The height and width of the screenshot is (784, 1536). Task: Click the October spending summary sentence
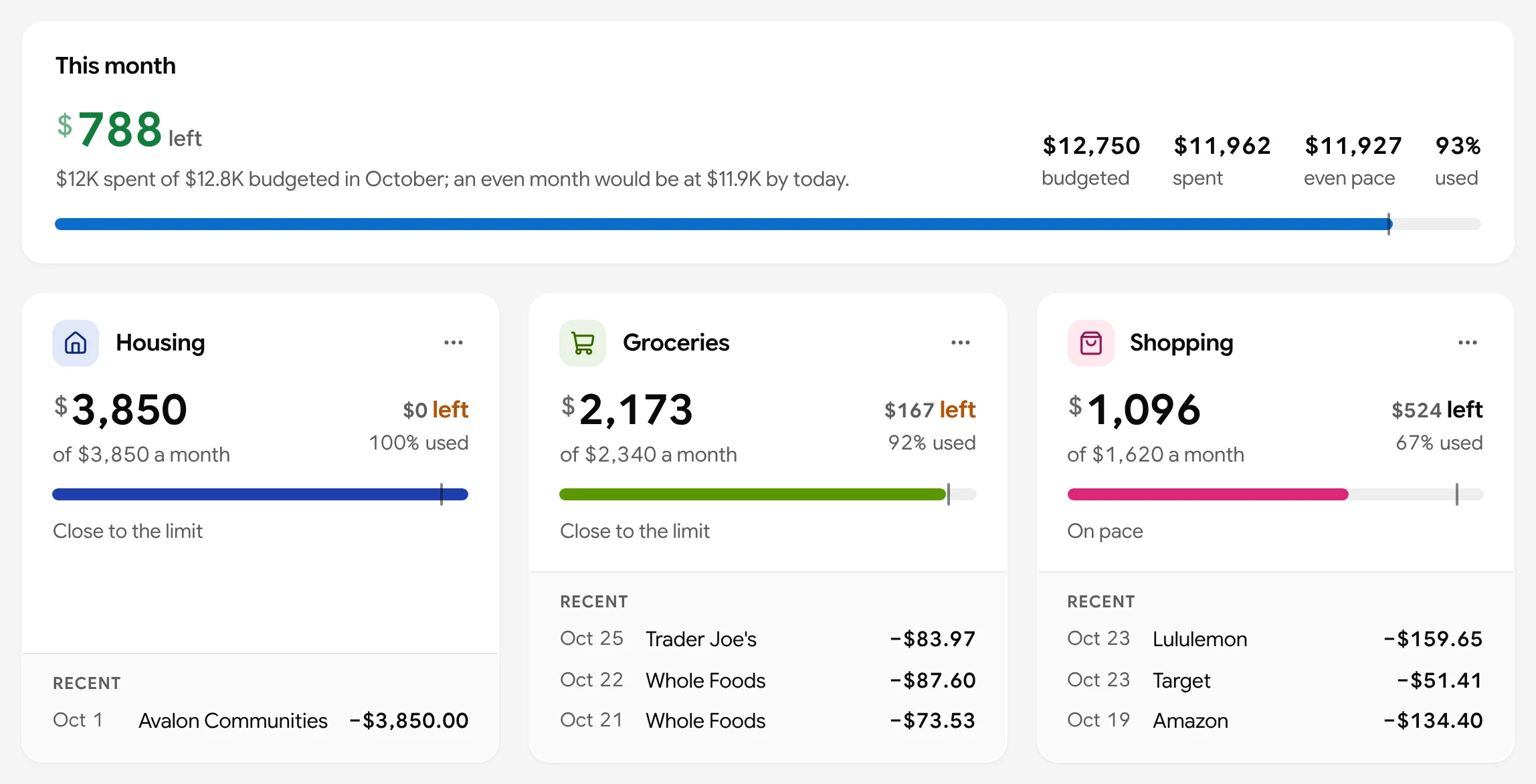click(453, 179)
